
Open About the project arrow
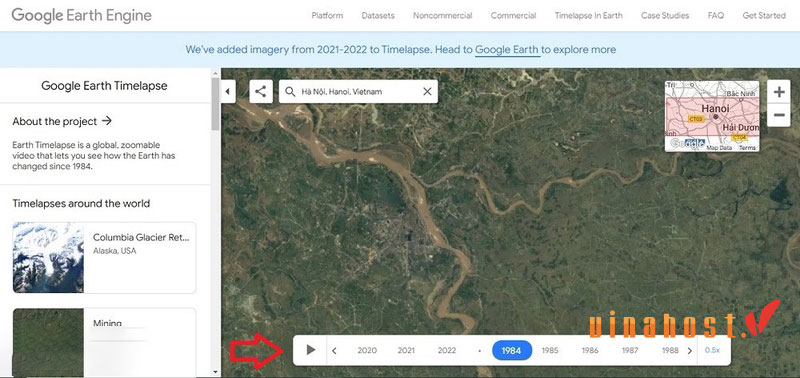107,121
